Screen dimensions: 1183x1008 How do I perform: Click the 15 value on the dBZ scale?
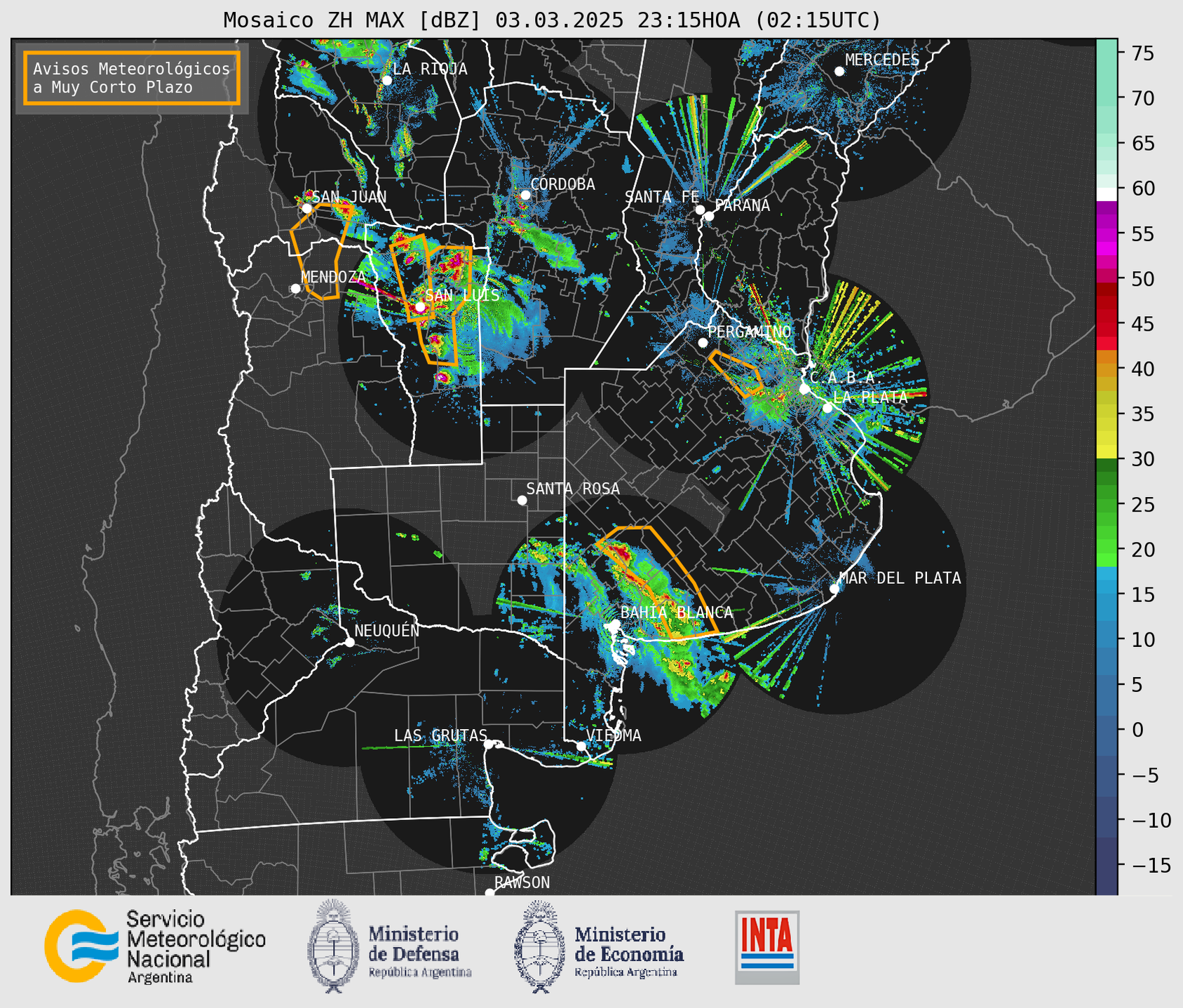click(x=1142, y=594)
